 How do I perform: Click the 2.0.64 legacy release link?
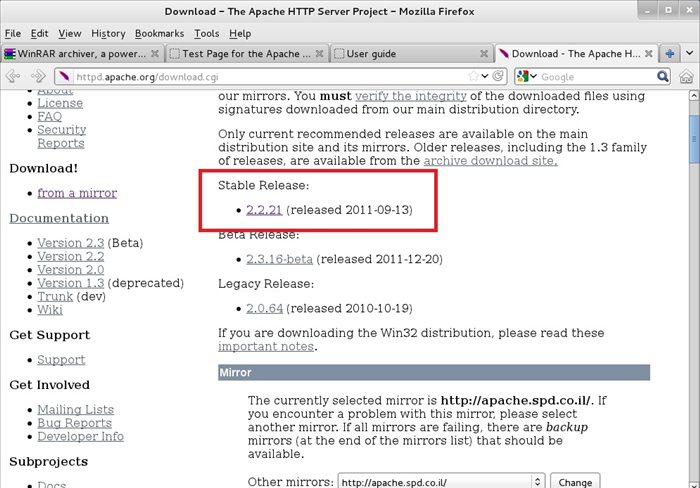point(264,309)
